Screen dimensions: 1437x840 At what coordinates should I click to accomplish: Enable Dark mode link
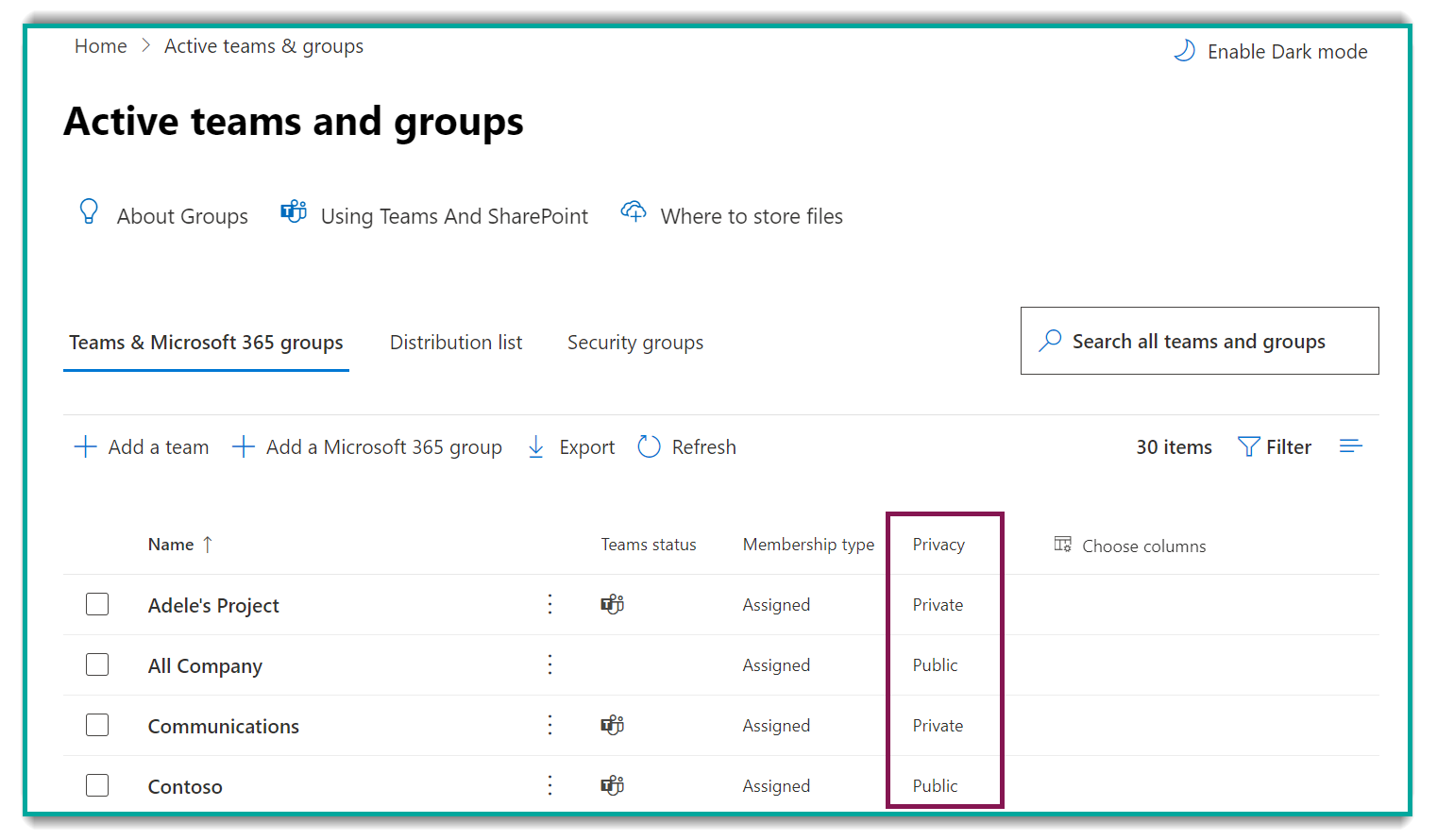[1287, 52]
